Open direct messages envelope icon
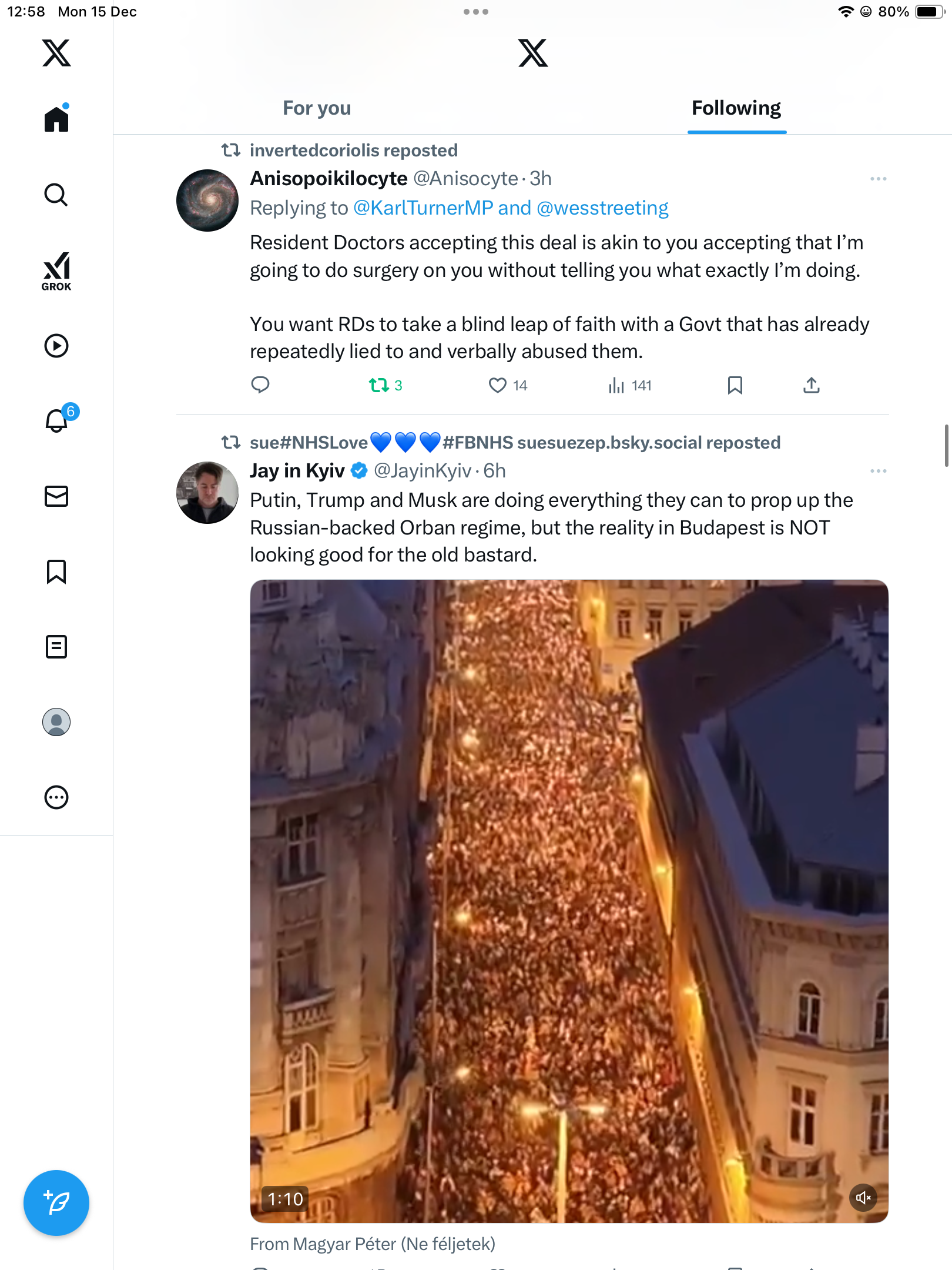This screenshot has width=952, height=1270. point(56,496)
